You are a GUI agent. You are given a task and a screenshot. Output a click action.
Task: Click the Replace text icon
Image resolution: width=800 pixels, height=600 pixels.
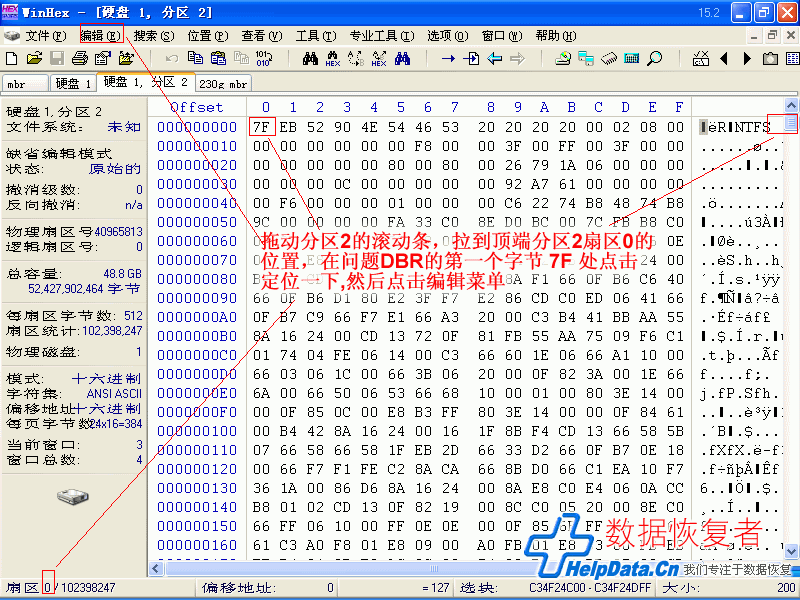click(356, 59)
